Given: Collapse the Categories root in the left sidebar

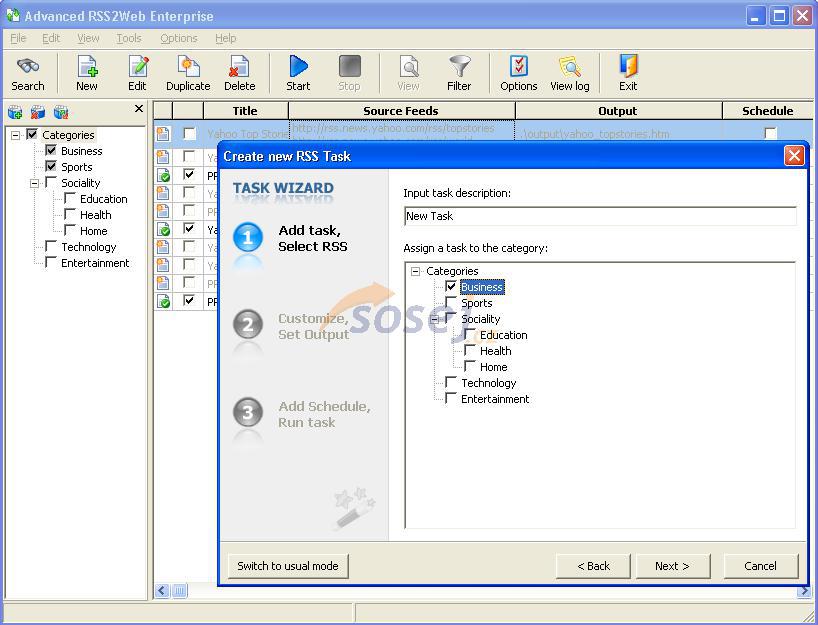Looking at the screenshot, I should click(16, 135).
